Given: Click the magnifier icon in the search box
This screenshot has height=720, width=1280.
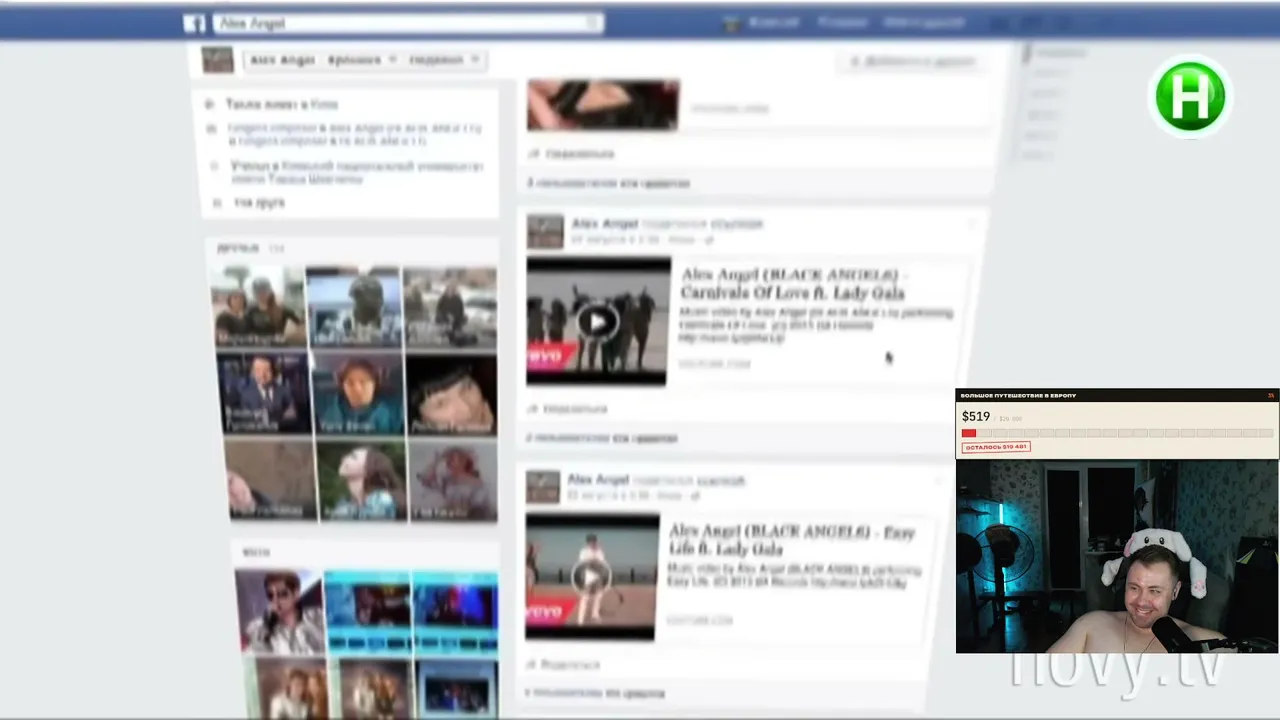Looking at the screenshot, I should pos(592,23).
